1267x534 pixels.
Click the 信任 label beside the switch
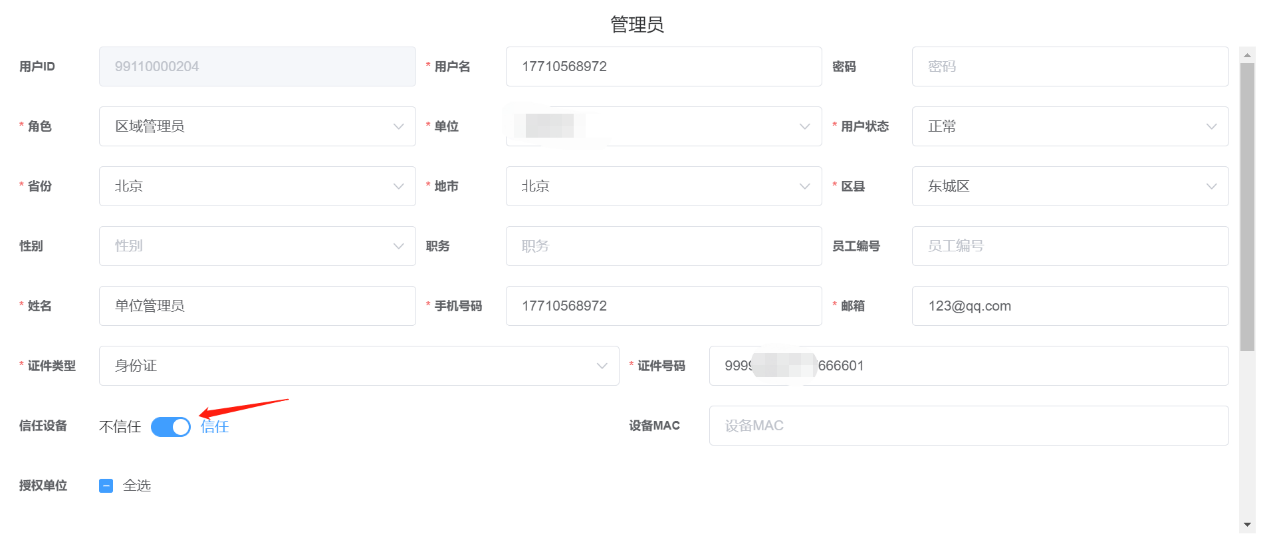click(214, 426)
